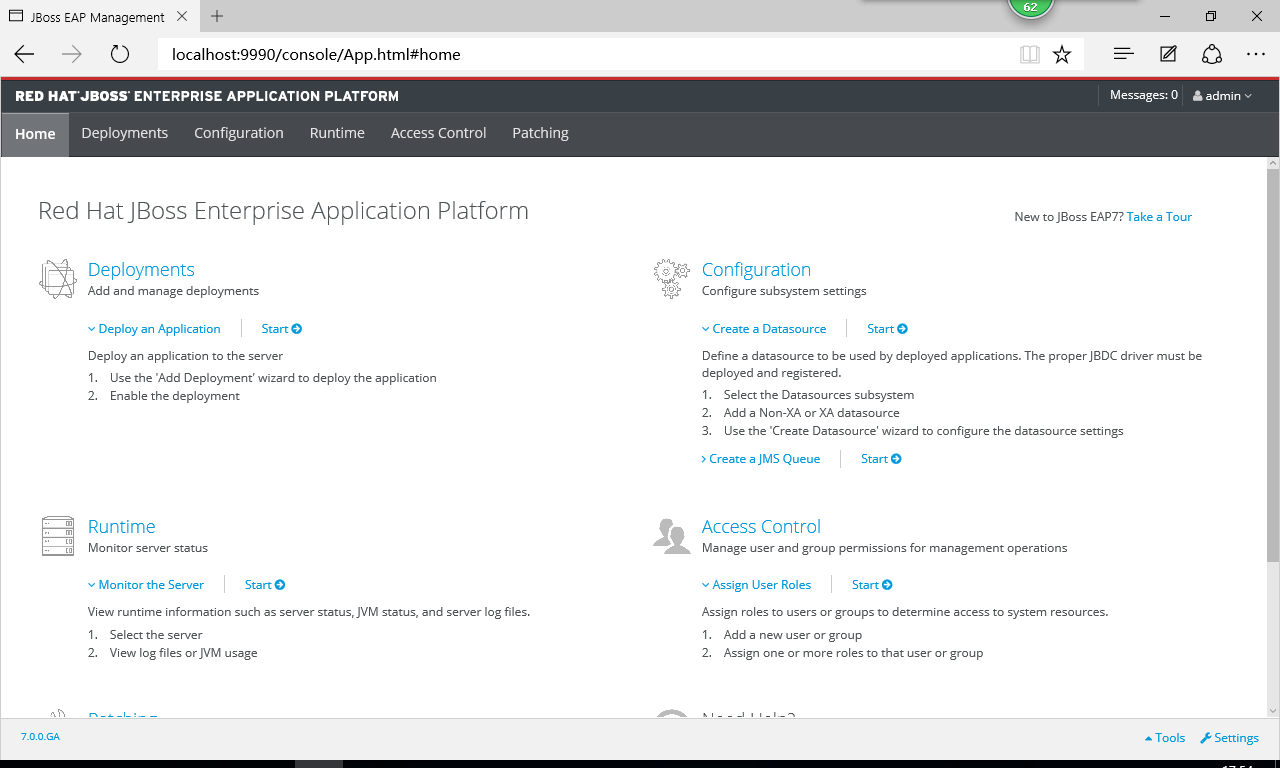Open the admin user dropdown

1222,96
